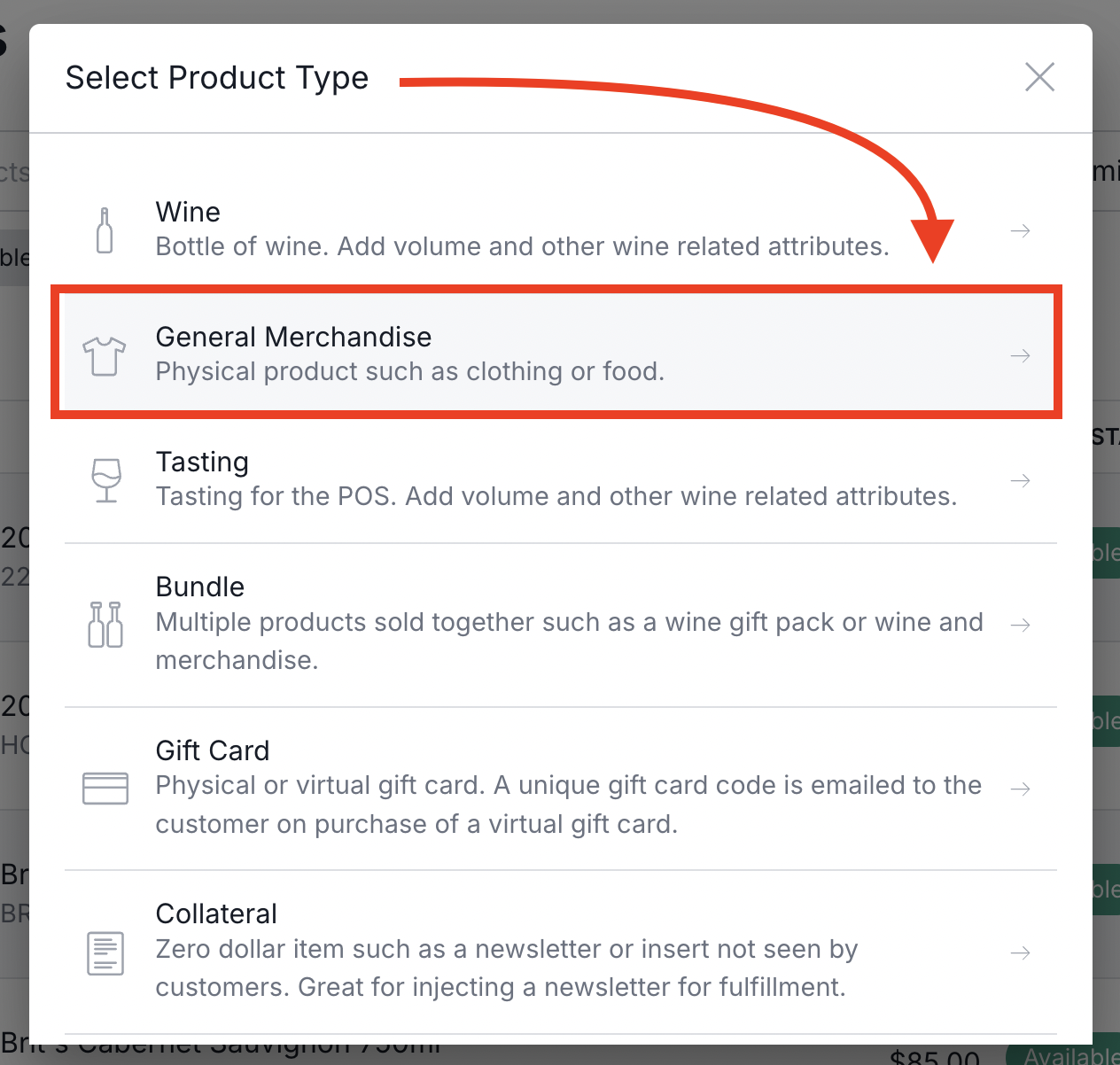Select the Wine product type title

pos(188,212)
